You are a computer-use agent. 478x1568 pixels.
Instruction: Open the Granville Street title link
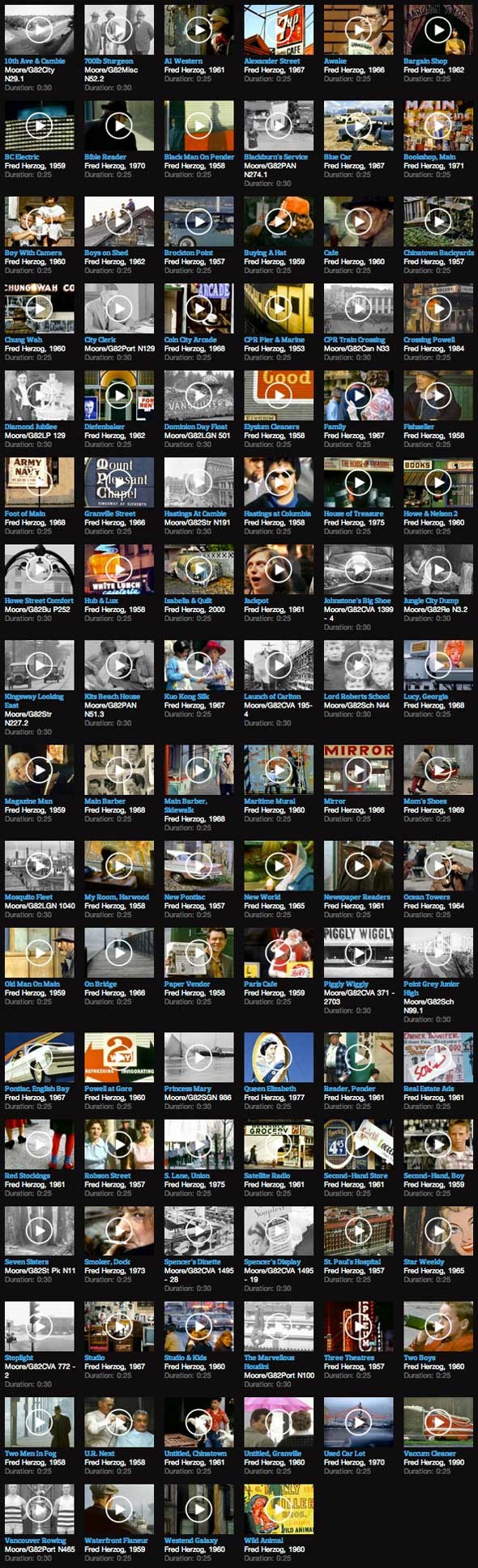tap(110, 513)
